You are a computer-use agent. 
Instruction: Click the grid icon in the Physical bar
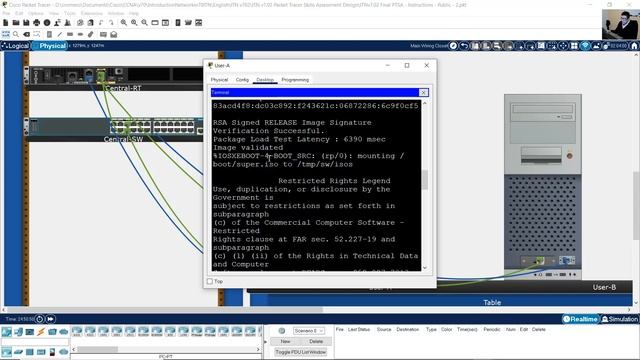point(574,46)
